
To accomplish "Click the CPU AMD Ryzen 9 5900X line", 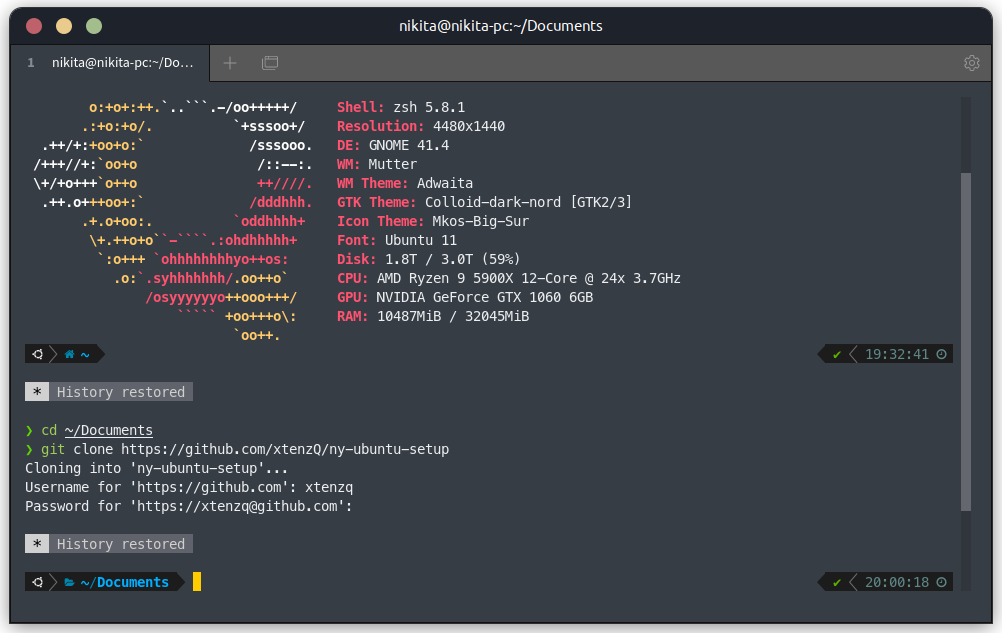I will pos(509,278).
